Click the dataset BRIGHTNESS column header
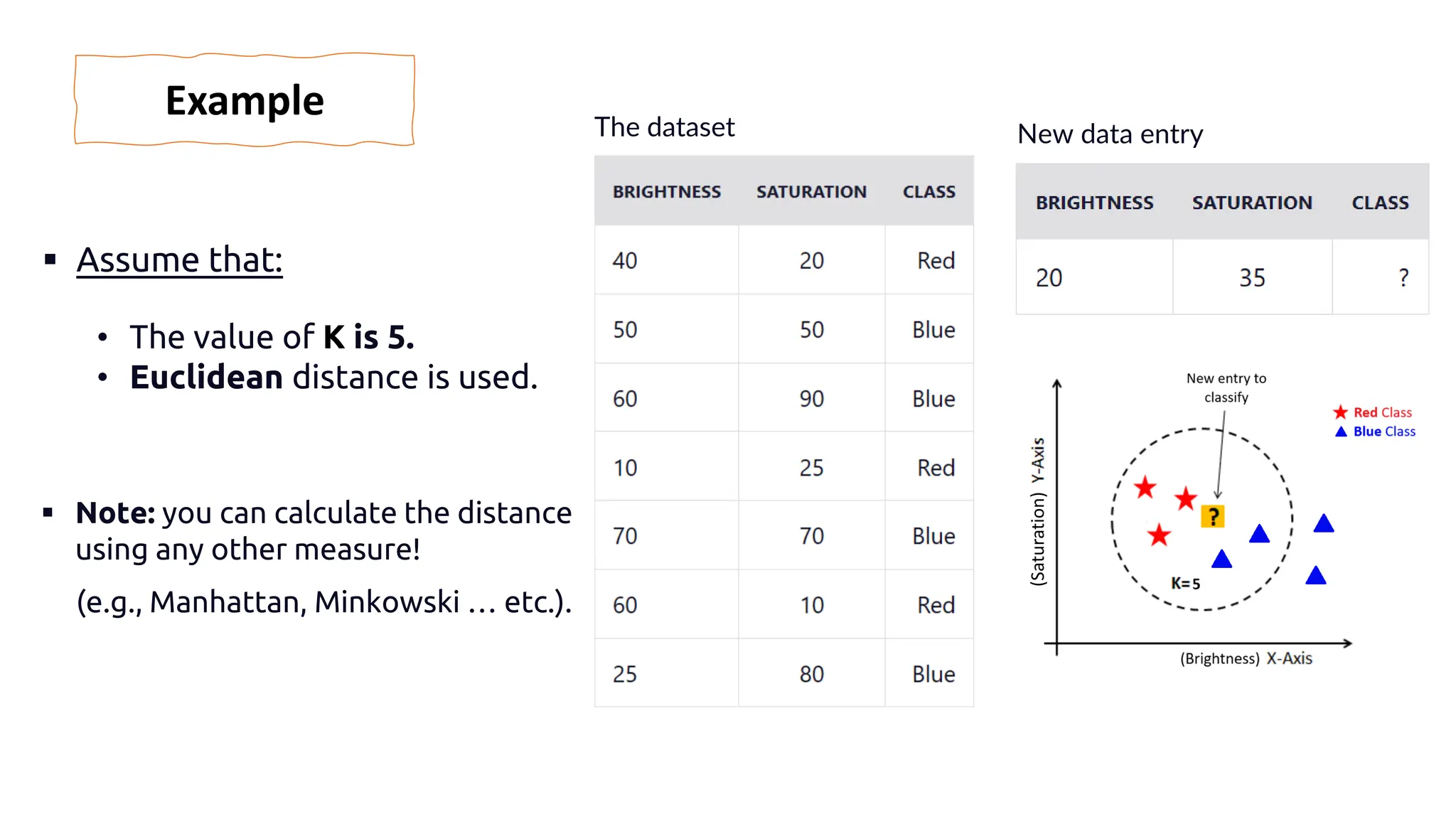This screenshot has width=1456, height=819. [x=666, y=192]
